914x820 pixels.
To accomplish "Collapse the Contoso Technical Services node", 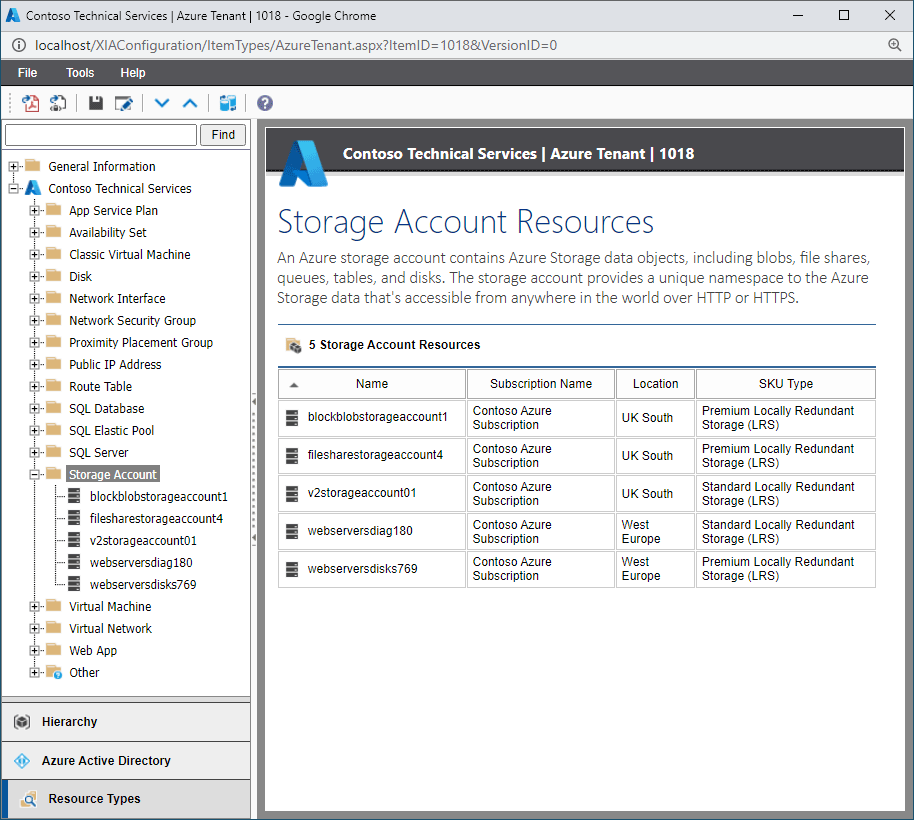I will [13, 188].
